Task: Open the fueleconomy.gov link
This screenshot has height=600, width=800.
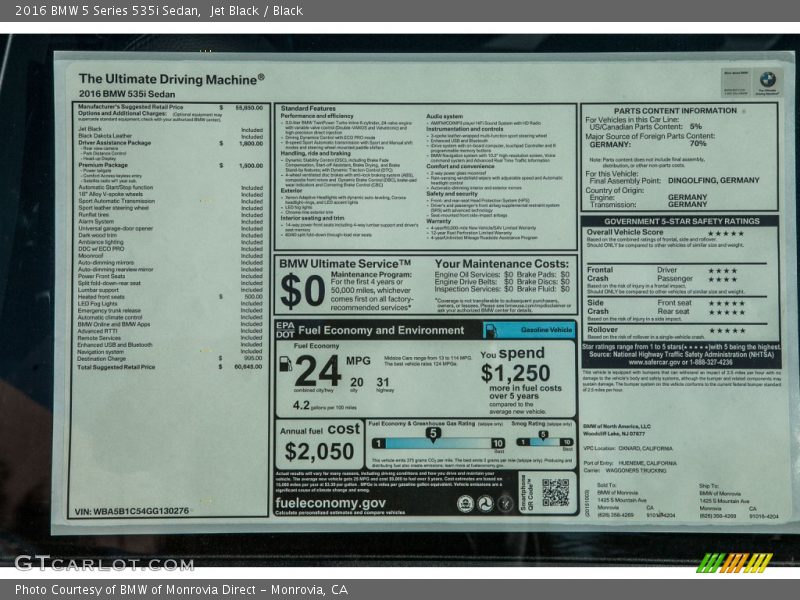Action: pyautogui.click(x=330, y=503)
